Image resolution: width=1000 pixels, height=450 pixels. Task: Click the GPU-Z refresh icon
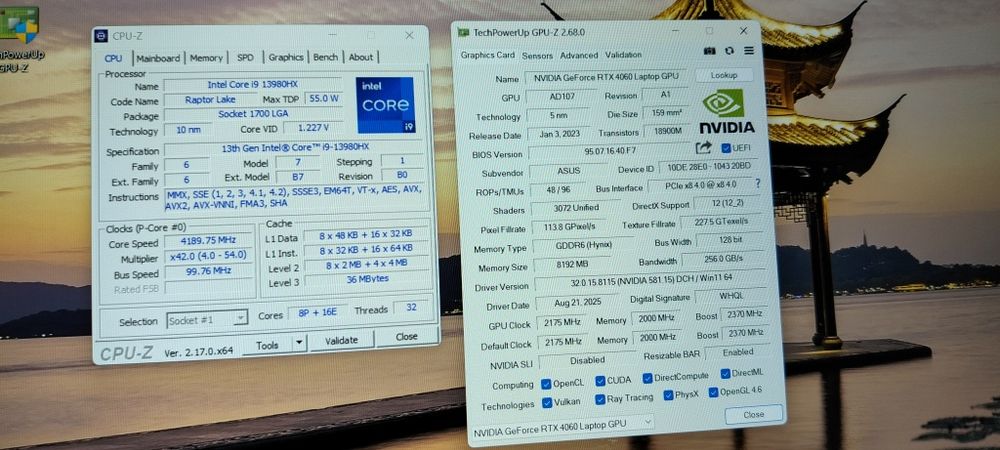pyautogui.click(x=730, y=50)
